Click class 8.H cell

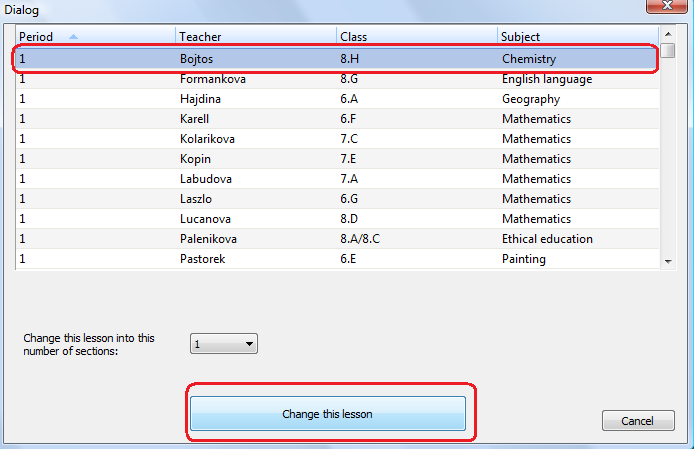350,59
